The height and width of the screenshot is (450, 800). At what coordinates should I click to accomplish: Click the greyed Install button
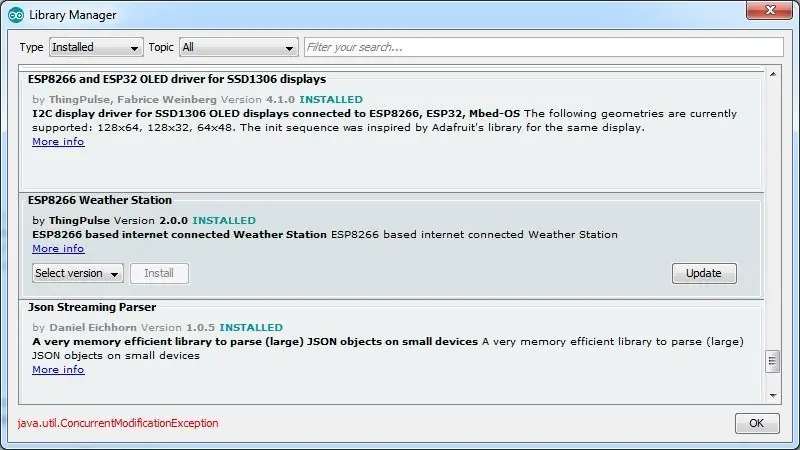[x=159, y=273]
